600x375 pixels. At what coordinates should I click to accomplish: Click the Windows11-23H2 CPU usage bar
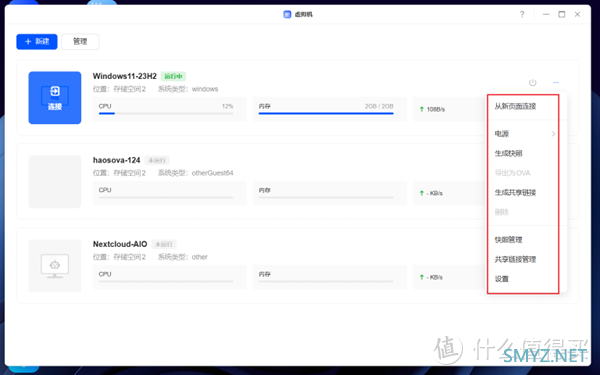click(166, 113)
